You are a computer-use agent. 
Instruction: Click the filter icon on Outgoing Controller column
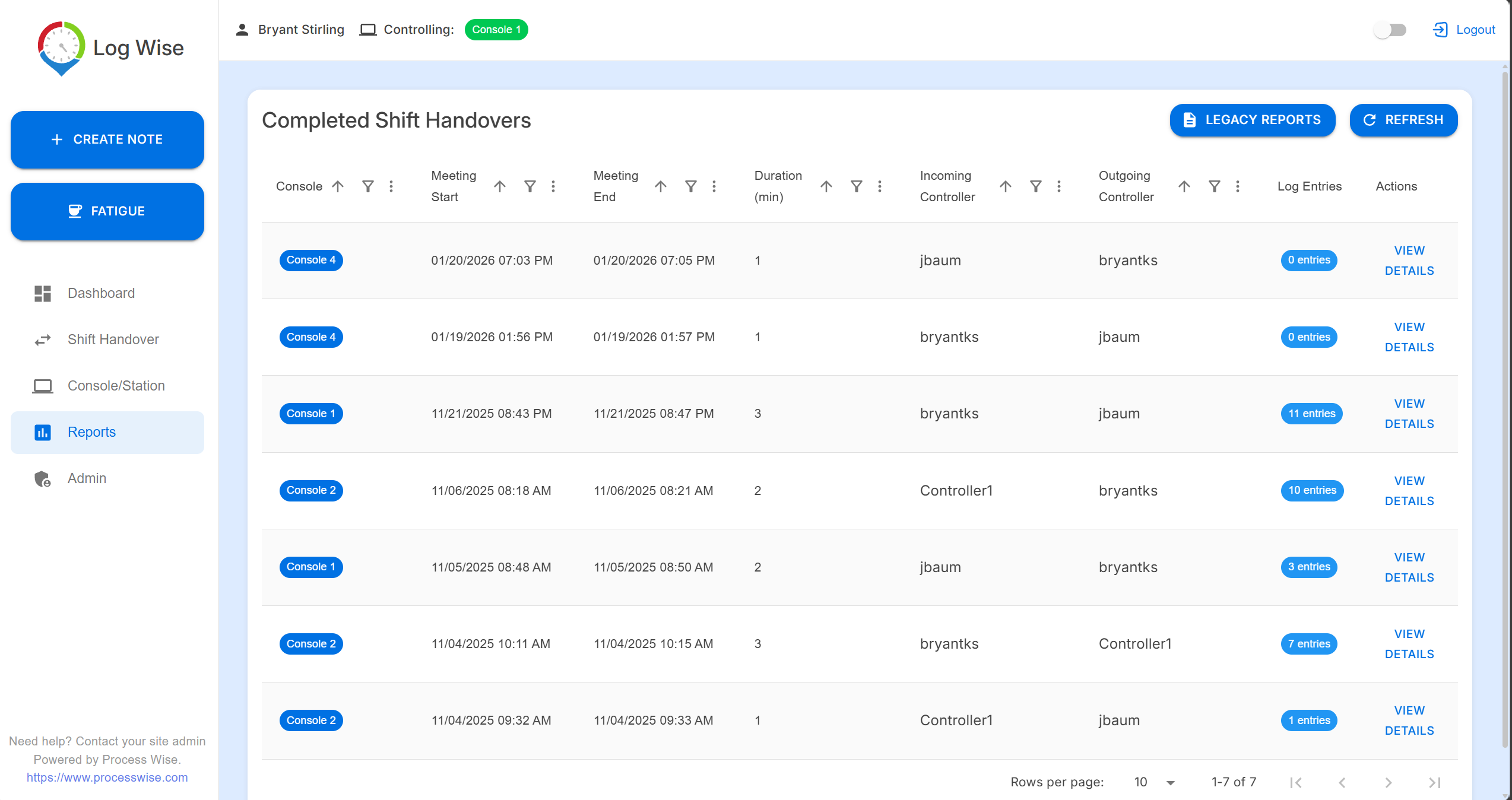coord(1214,186)
